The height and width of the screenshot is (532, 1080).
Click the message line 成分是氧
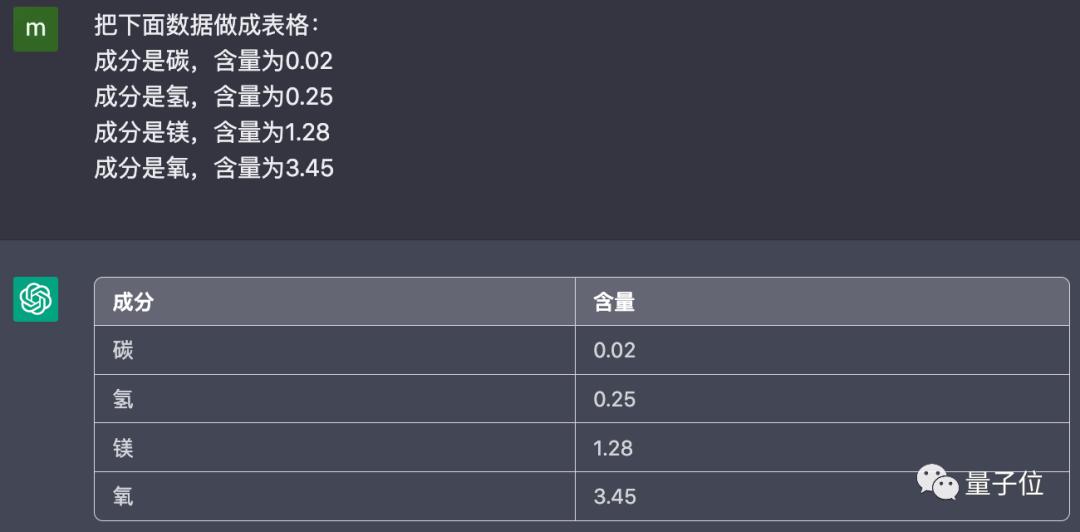click(x=213, y=168)
